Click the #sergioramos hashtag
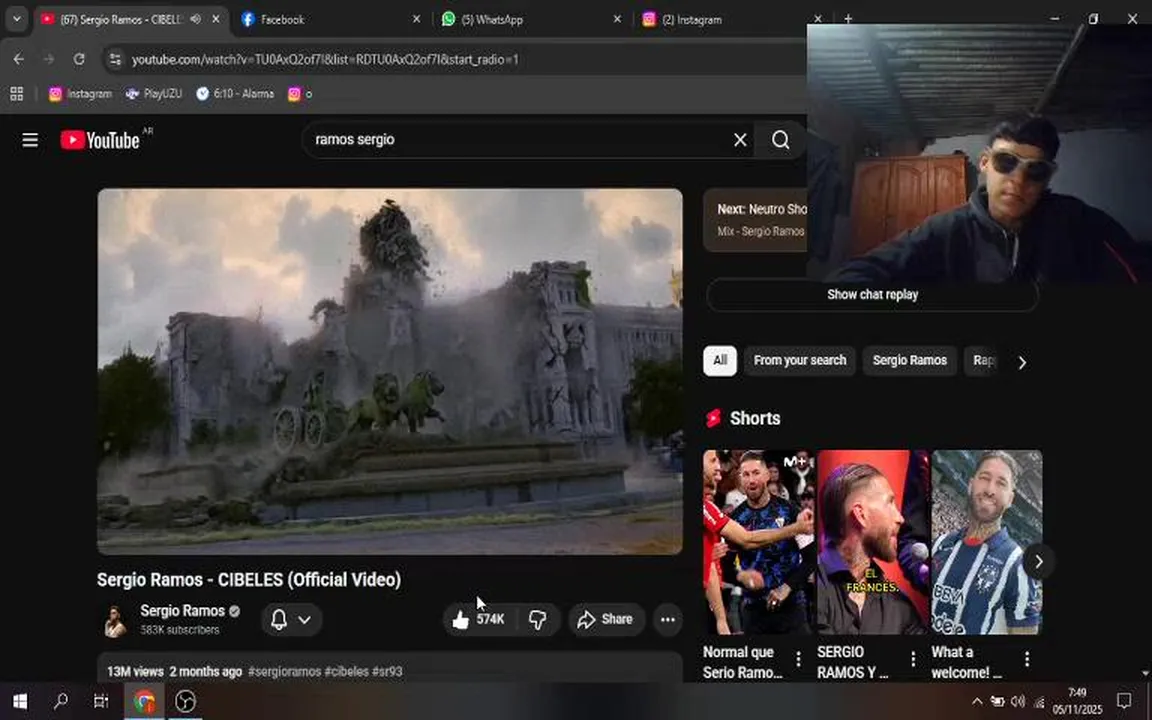 click(x=284, y=672)
